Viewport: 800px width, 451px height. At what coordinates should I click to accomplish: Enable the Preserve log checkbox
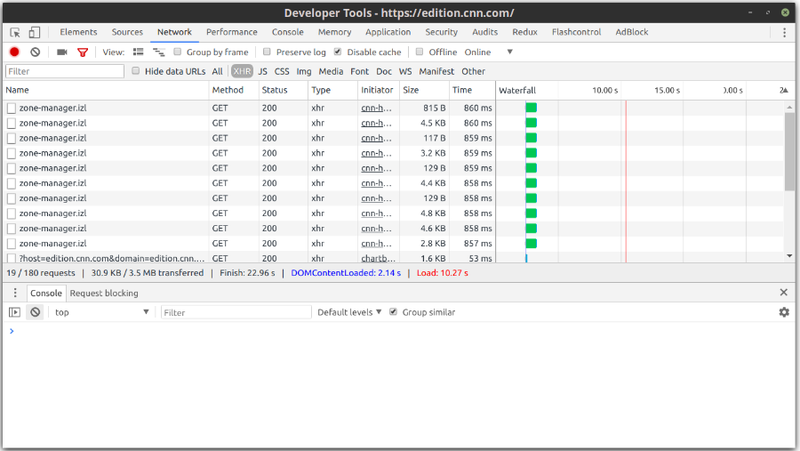(267, 52)
